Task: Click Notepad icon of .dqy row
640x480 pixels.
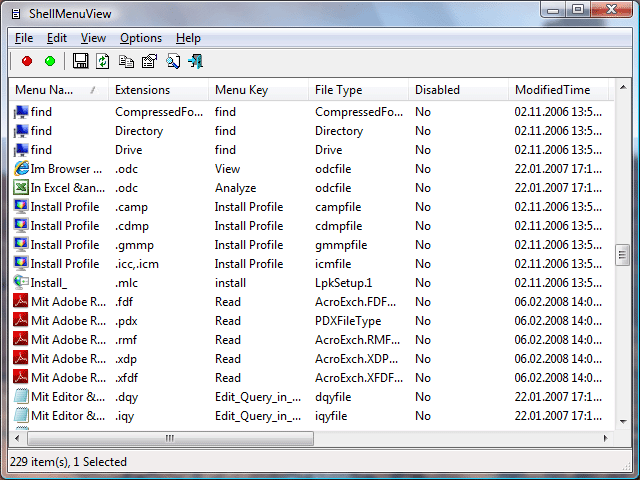Action: point(21,396)
